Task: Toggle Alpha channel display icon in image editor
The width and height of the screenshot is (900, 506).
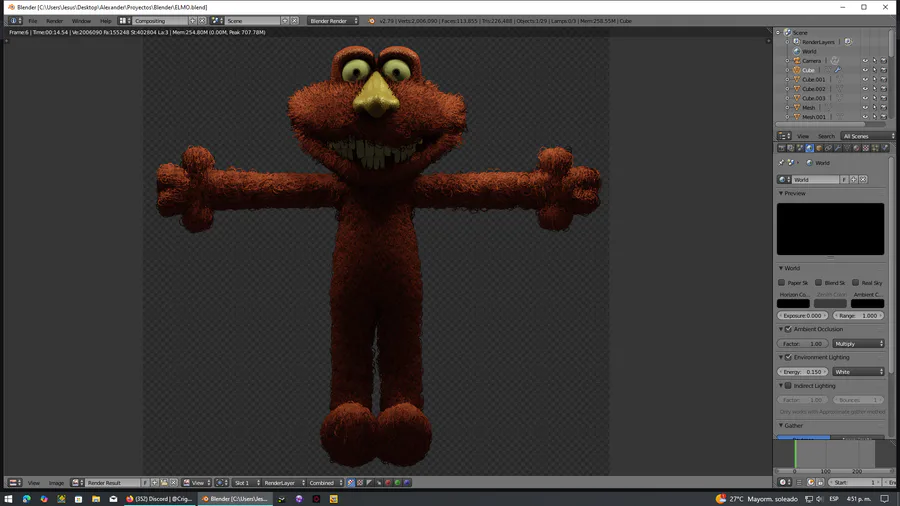Action: [x=369, y=482]
